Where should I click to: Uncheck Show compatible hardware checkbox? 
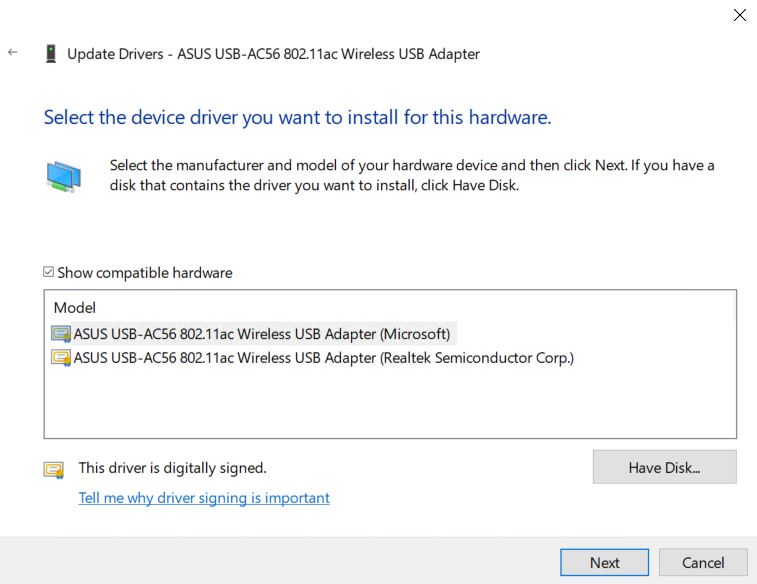pyautogui.click(x=48, y=272)
